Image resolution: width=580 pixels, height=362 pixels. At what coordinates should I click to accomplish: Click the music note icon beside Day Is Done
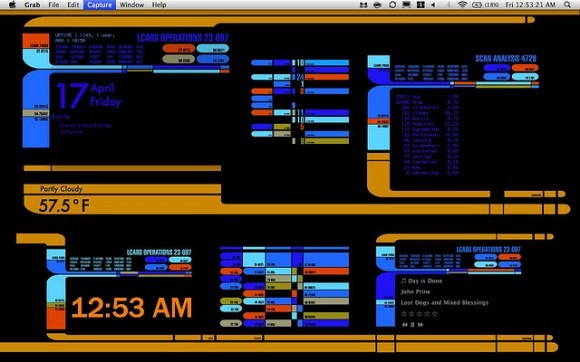404,281
